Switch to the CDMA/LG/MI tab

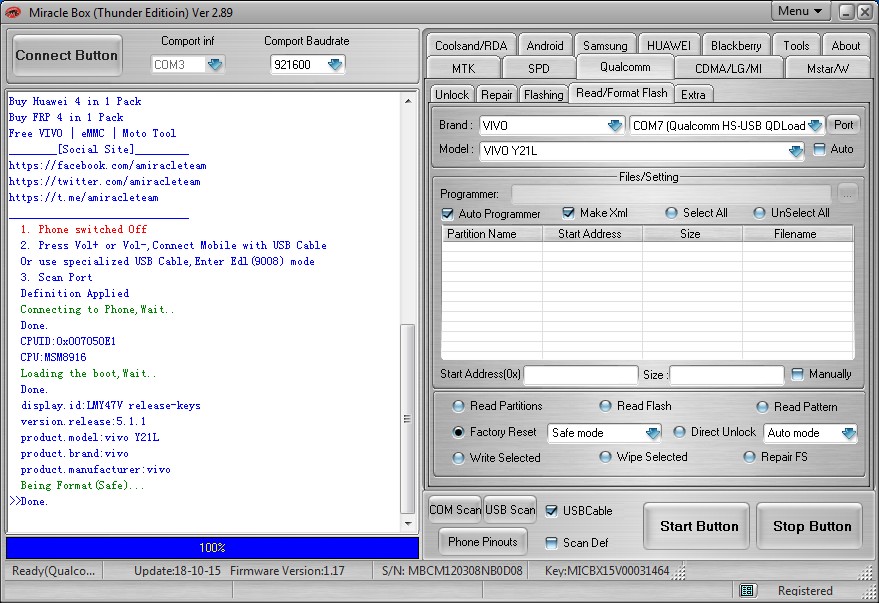(x=728, y=68)
